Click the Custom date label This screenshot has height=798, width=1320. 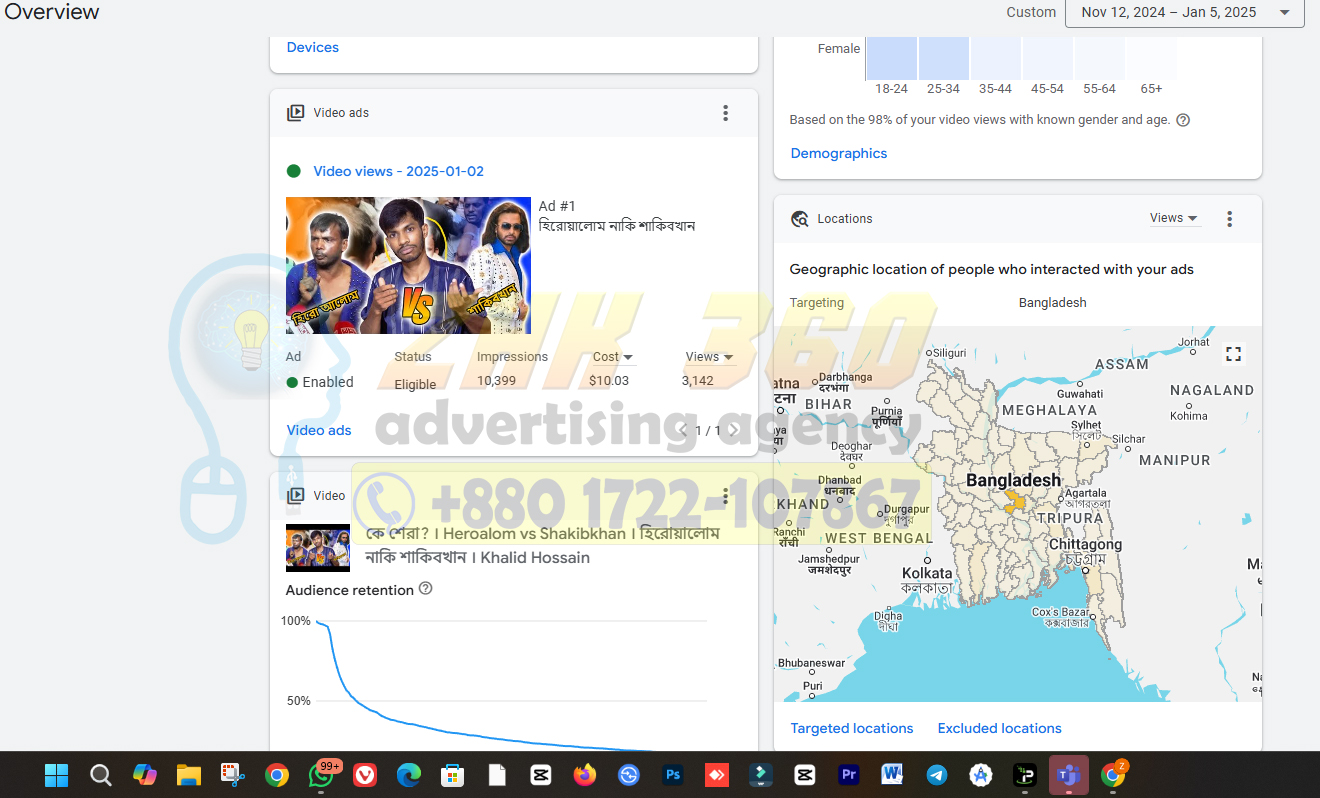pyautogui.click(x=1031, y=13)
